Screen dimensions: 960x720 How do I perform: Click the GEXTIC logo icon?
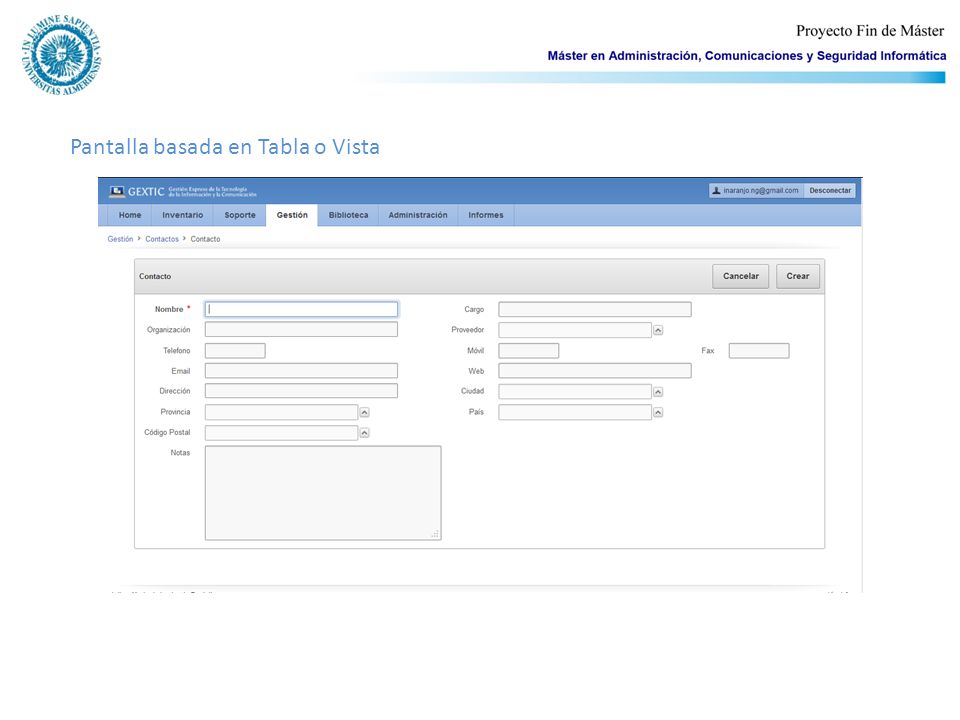click(117, 192)
